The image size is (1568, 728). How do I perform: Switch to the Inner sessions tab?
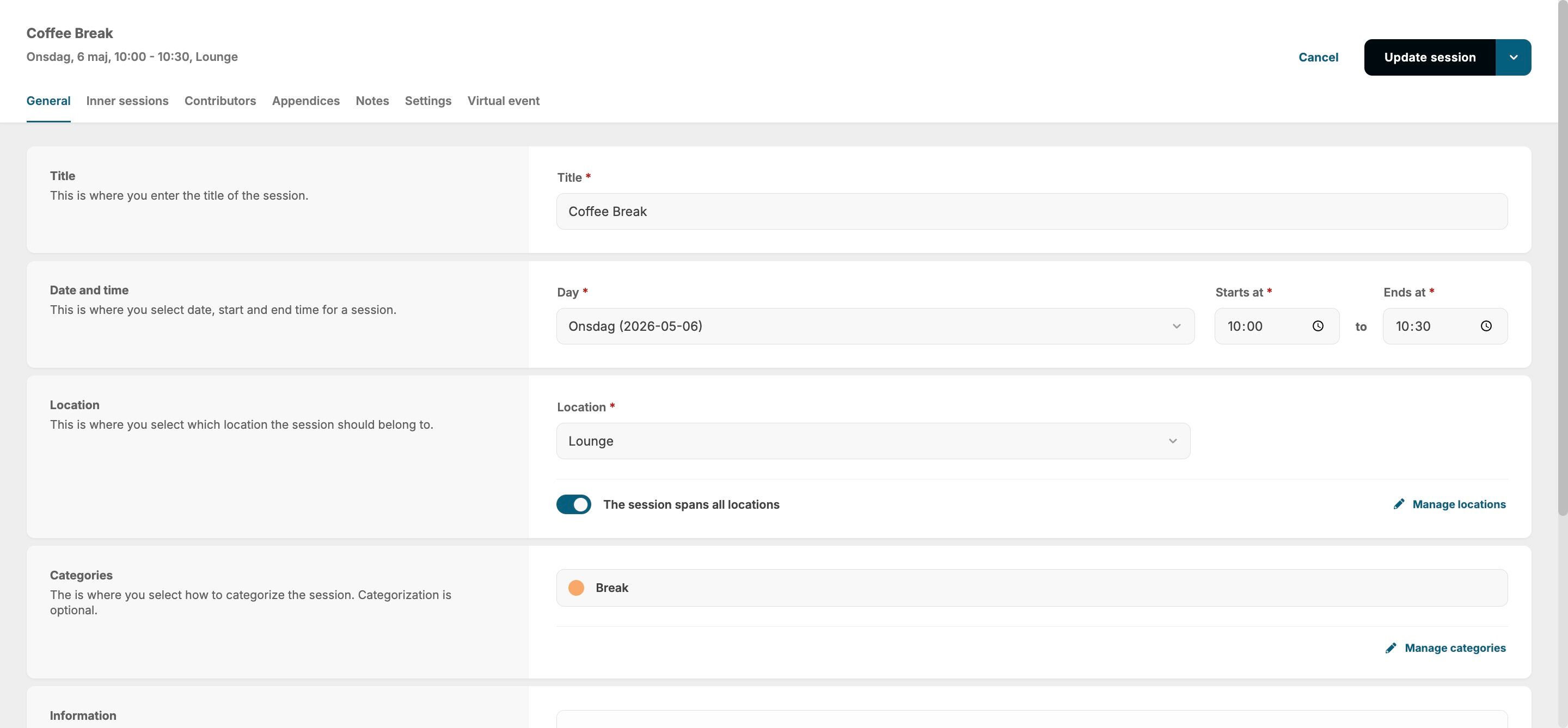point(127,101)
